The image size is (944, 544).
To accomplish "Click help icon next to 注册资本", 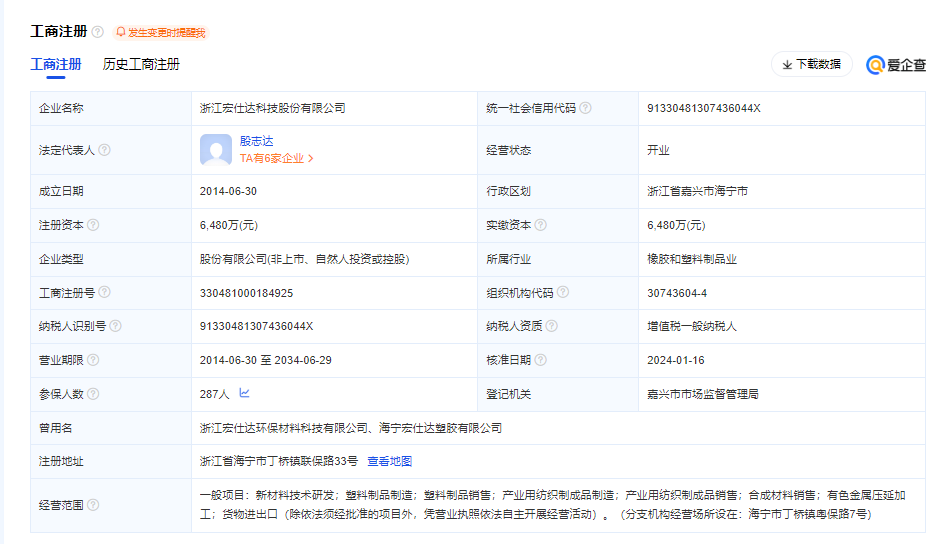I will (93, 225).
